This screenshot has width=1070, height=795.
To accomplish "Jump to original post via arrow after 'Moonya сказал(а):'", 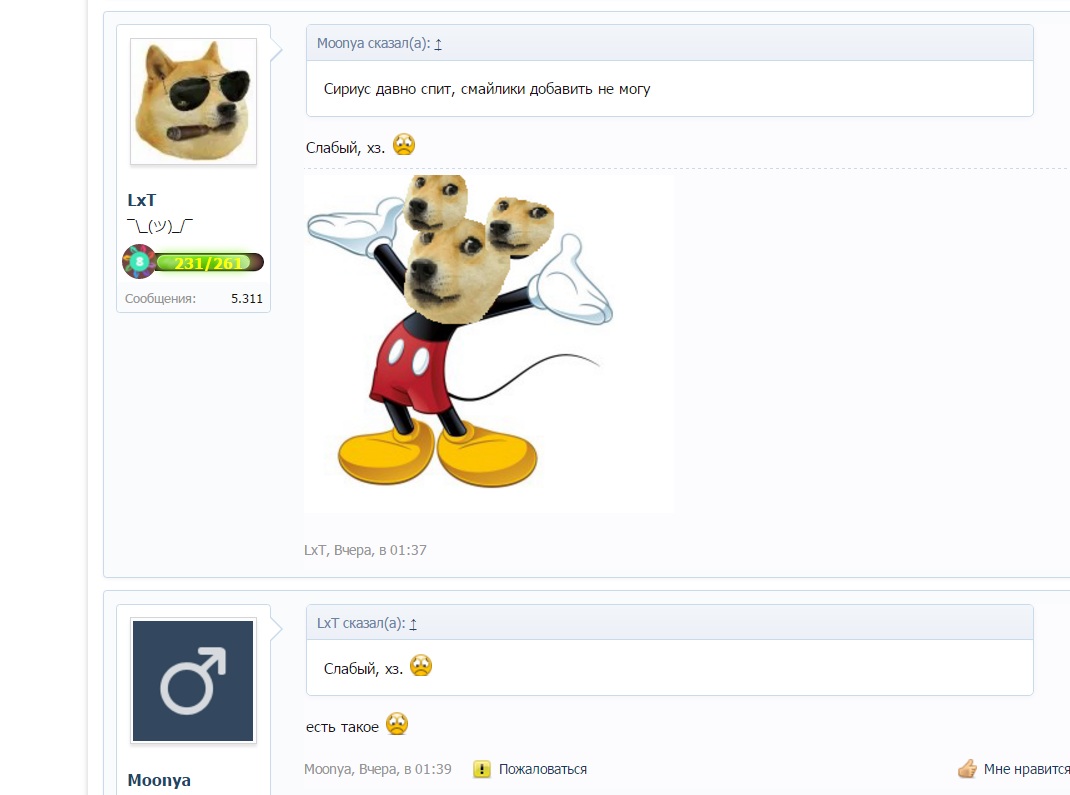I will (438, 43).
